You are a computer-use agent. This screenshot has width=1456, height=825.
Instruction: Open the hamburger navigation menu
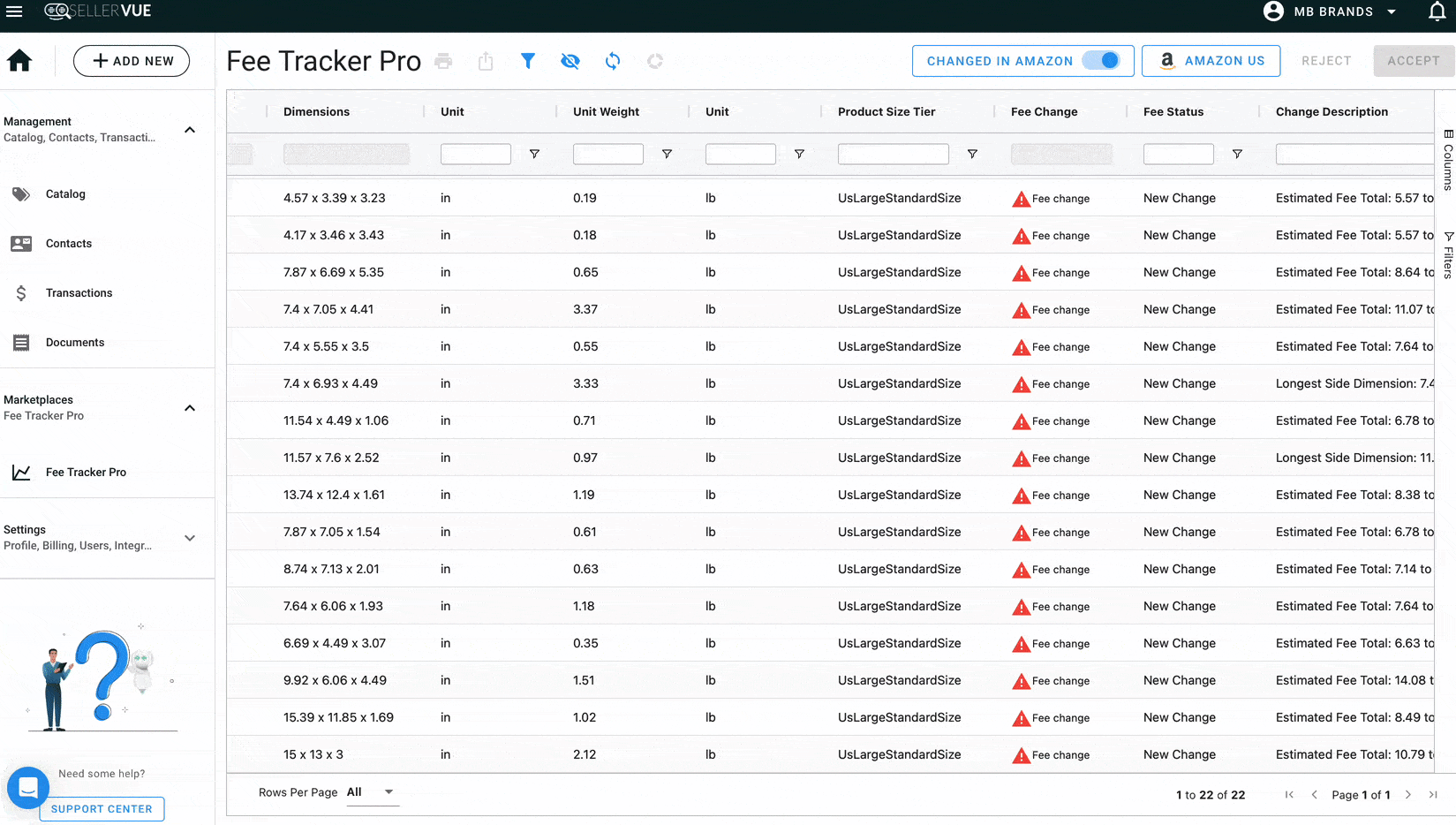pos(14,11)
